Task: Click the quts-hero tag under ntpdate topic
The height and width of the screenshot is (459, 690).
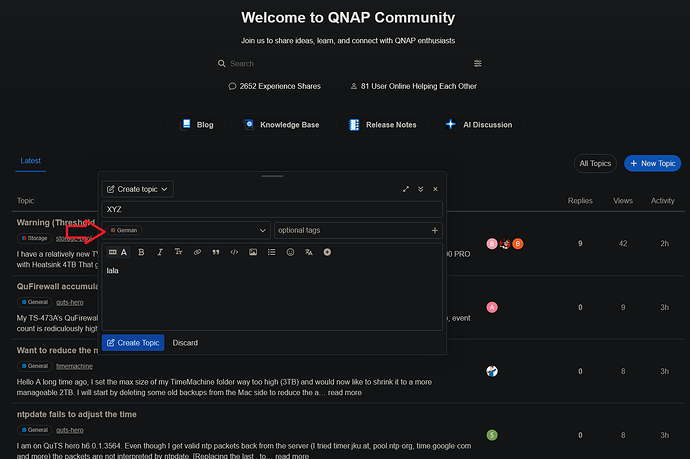Action: coord(70,430)
